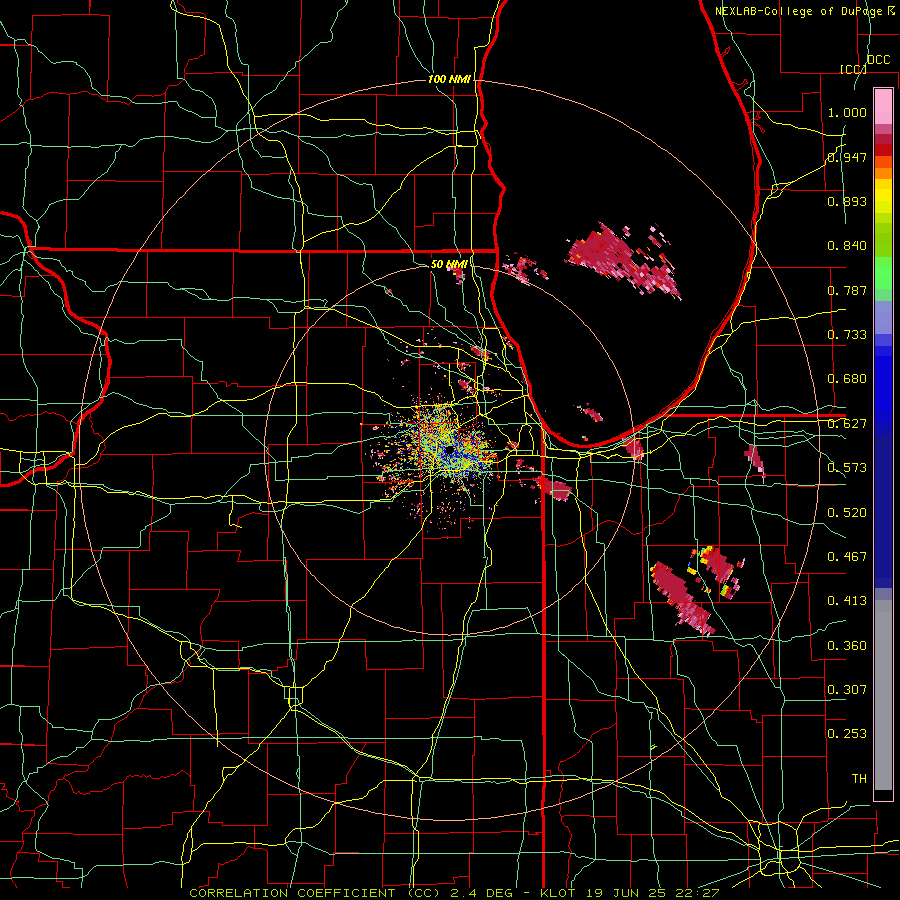Click the 0.787 scale value
900x900 pixels.
click(x=847, y=290)
